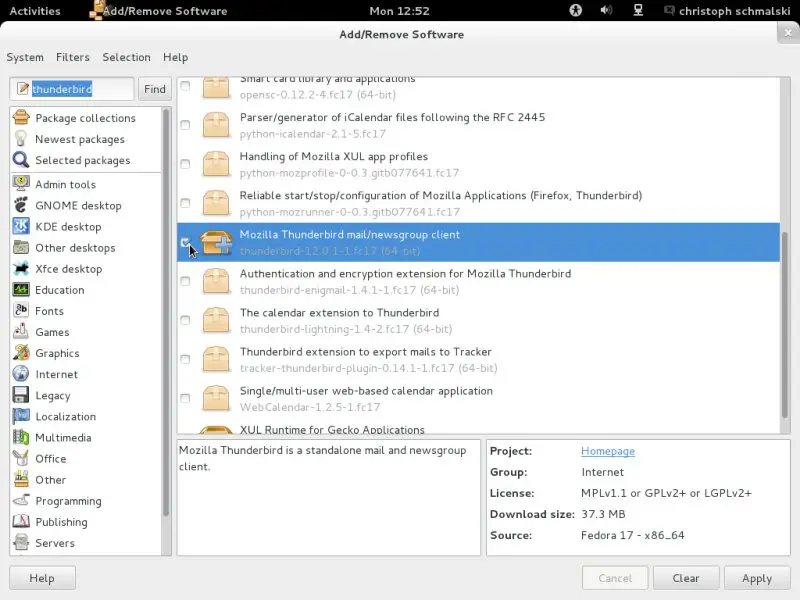
Task: Open the christoph schmalski user menu
Action: click(x=728, y=11)
